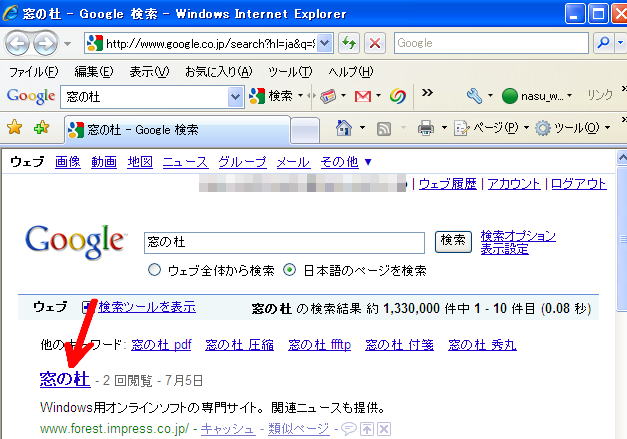Screen dimensions: 627x439
Task: Select the 窓の杜 - Google 検索 tab
Action: pos(177,130)
